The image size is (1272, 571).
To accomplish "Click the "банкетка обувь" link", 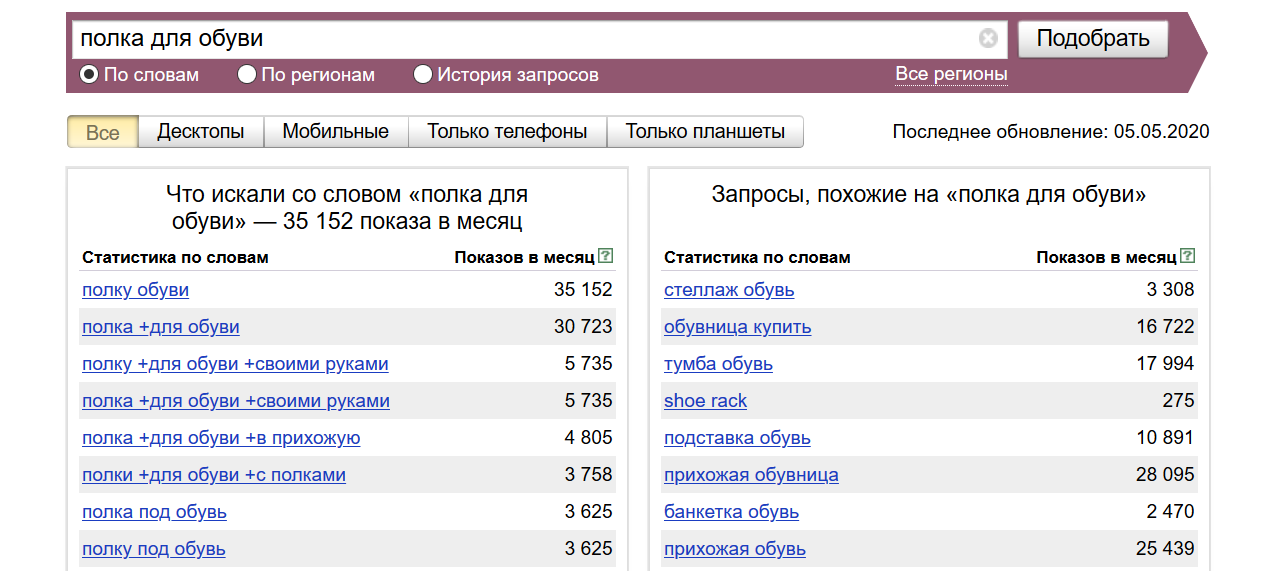I will pos(731,512).
